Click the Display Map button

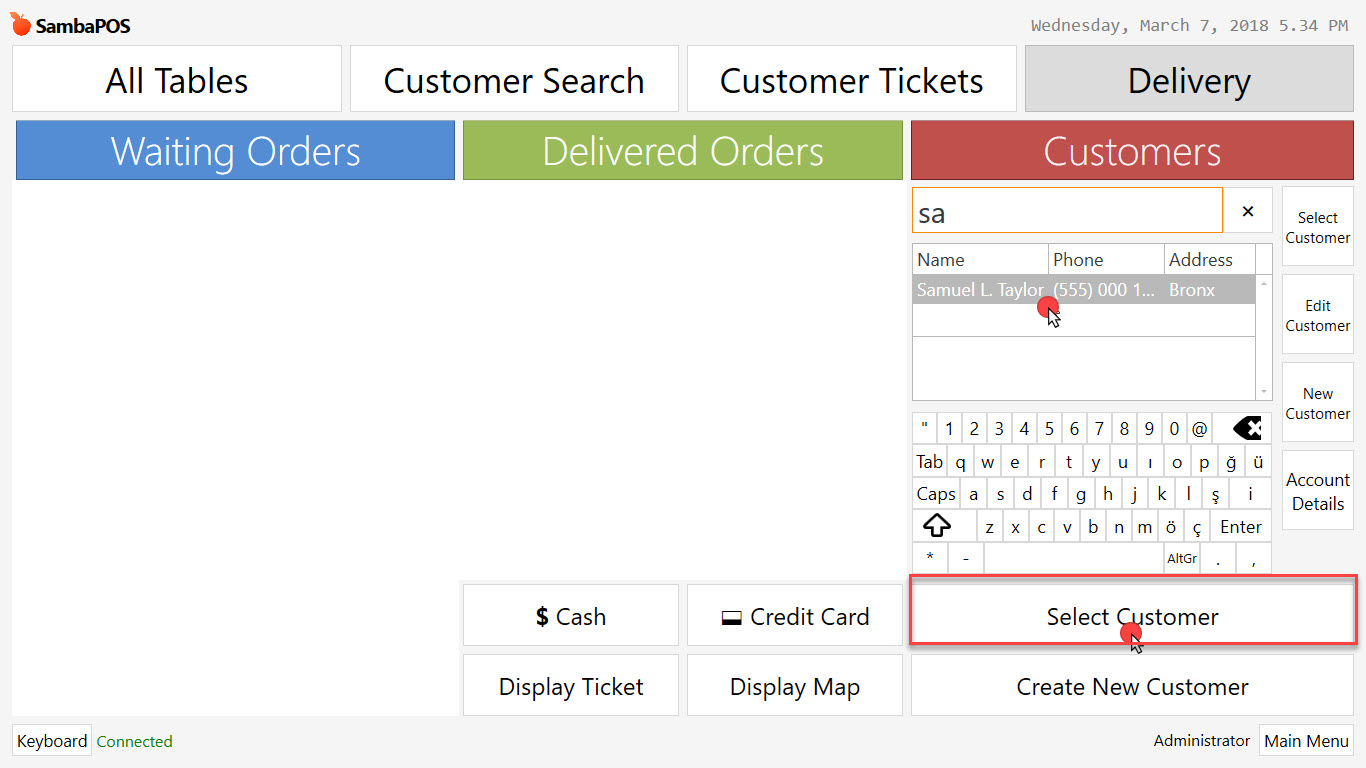click(x=793, y=686)
